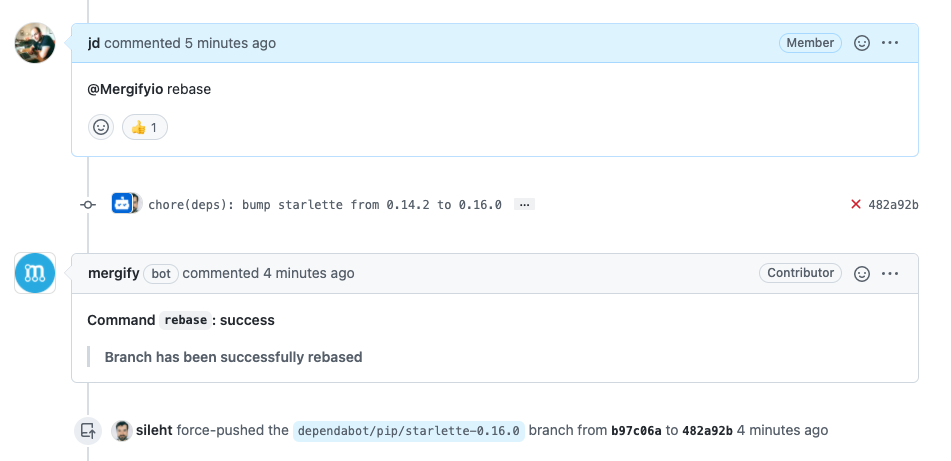The width and height of the screenshot is (951, 461).
Task: React to mergify comment with smiley icon
Action: coord(862,274)
